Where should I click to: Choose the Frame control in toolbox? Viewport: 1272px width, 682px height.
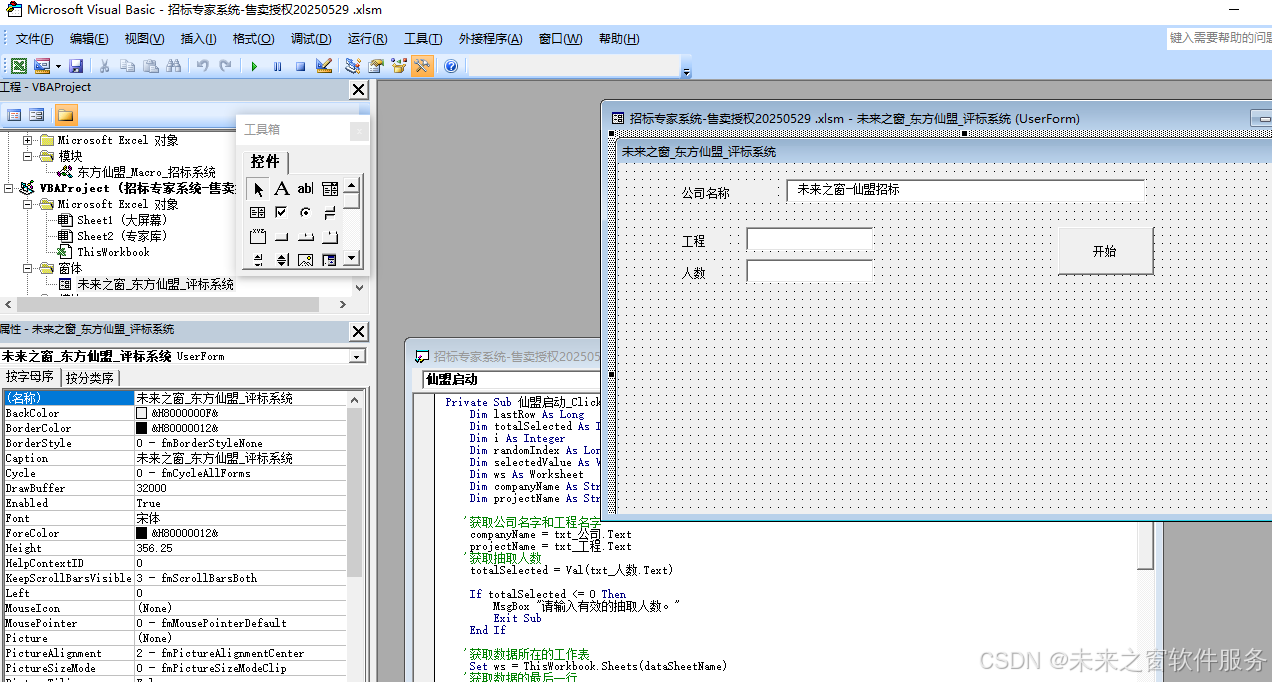point(258,236)
